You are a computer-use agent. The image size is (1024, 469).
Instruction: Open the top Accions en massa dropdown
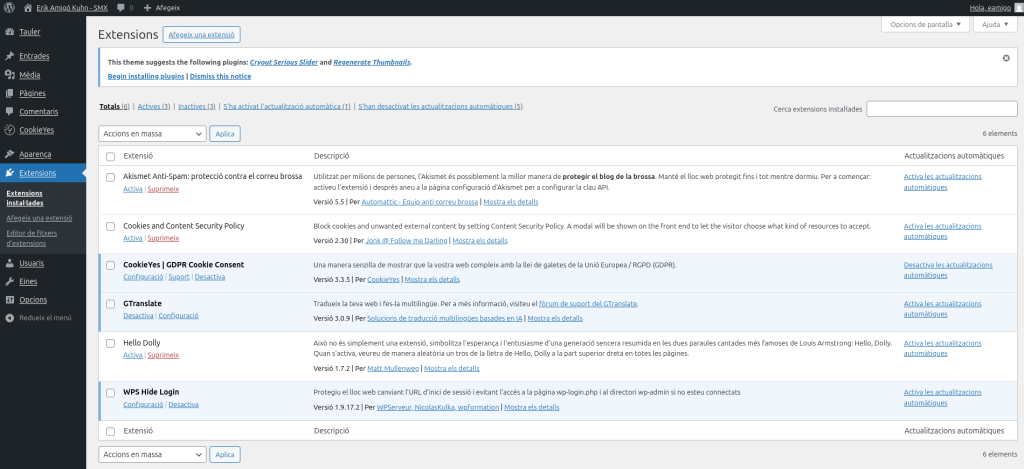click(152, 134)
